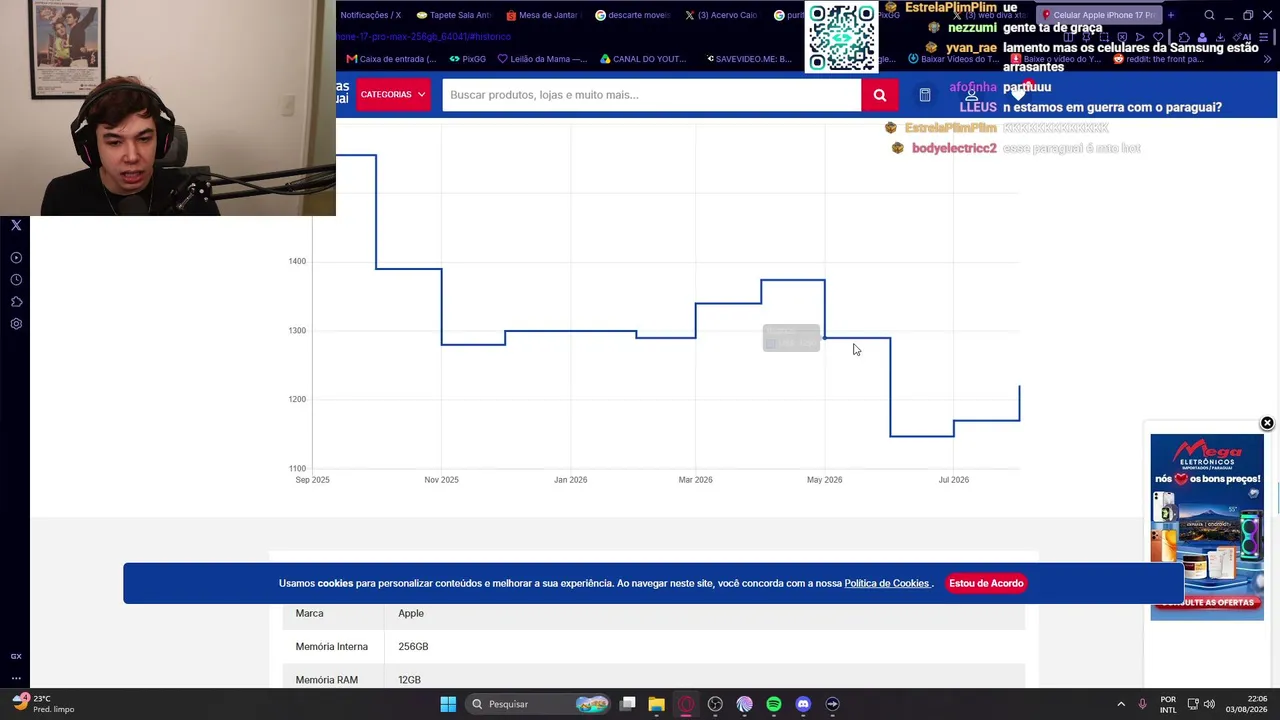Open the browser tab search magnifier

pyautogui.click(x=1209, y=15)
